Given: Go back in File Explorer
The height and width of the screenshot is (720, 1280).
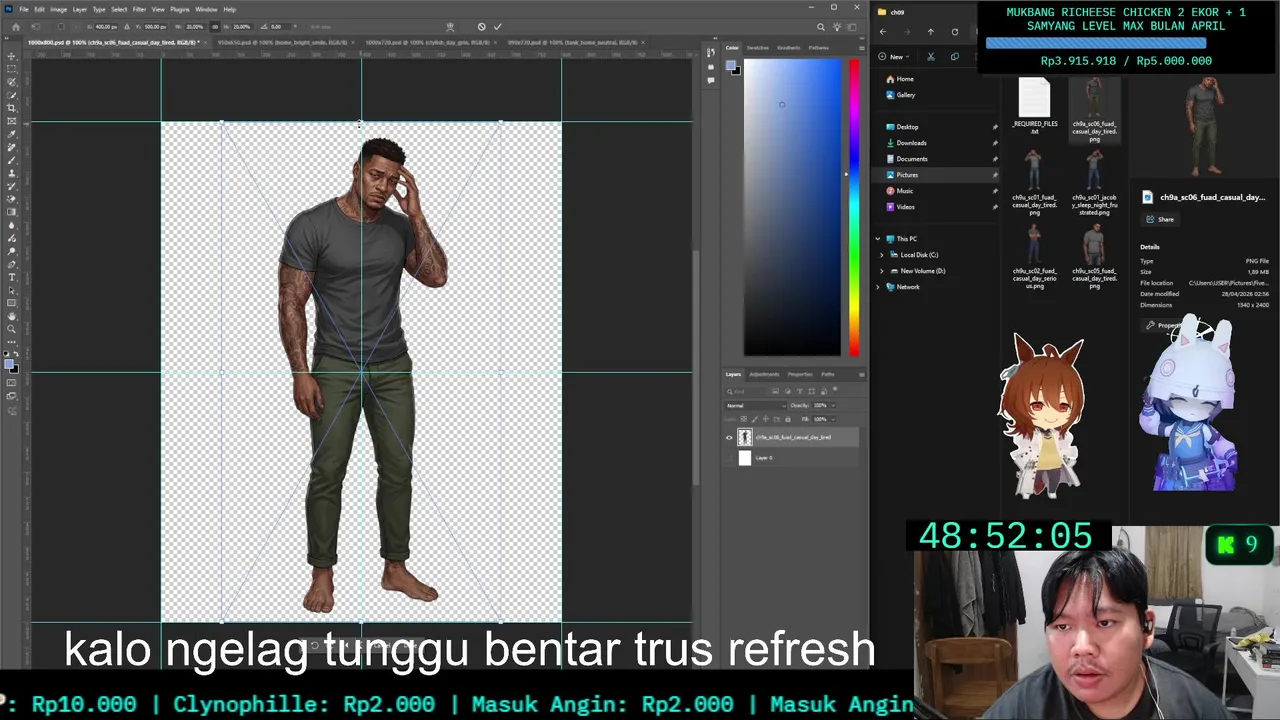Looking at the screenshot, I should [883, 32].
